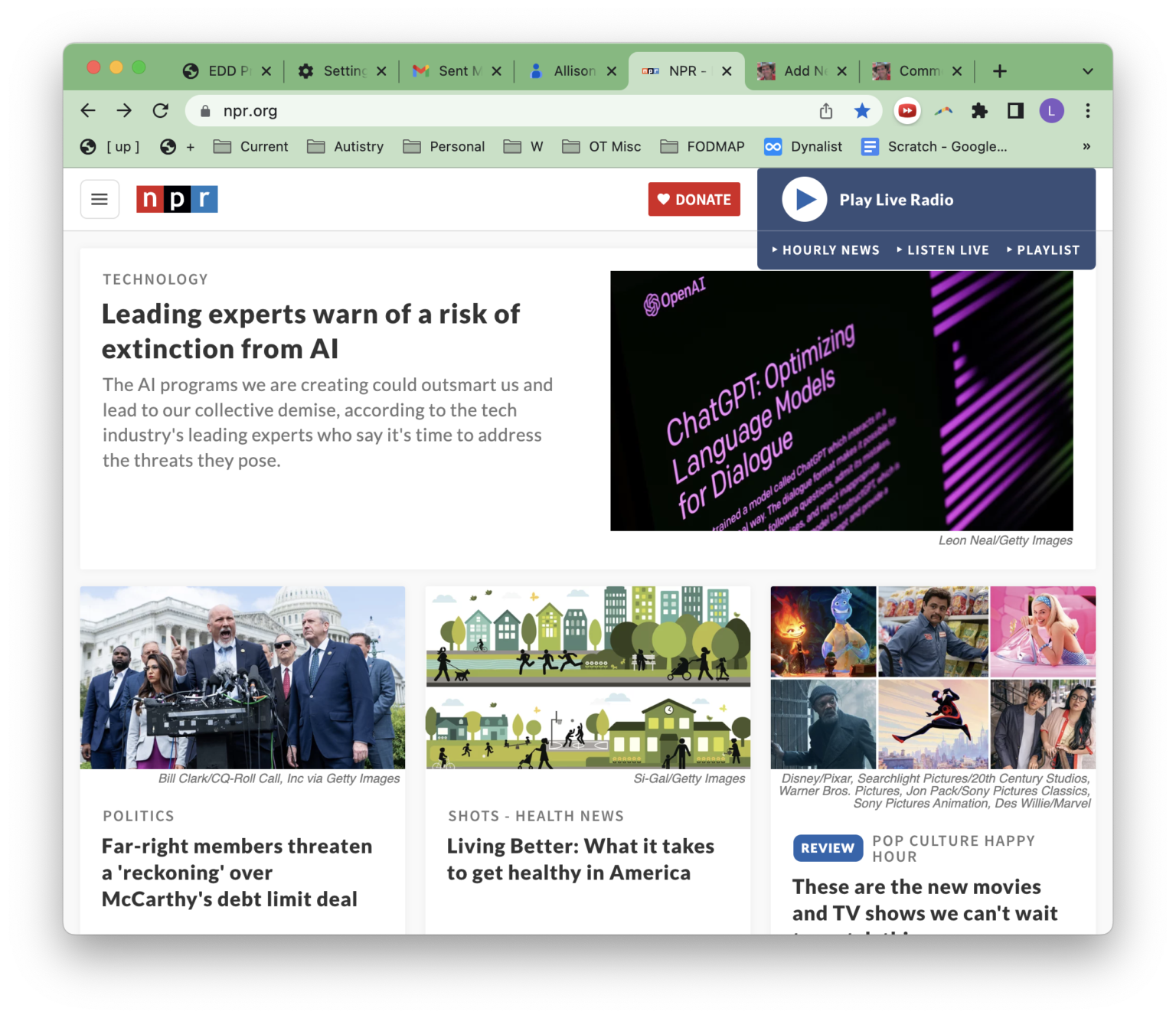
Task: Open the ChatGPT article thumbnail image
Action: click(x=841, y=400)
